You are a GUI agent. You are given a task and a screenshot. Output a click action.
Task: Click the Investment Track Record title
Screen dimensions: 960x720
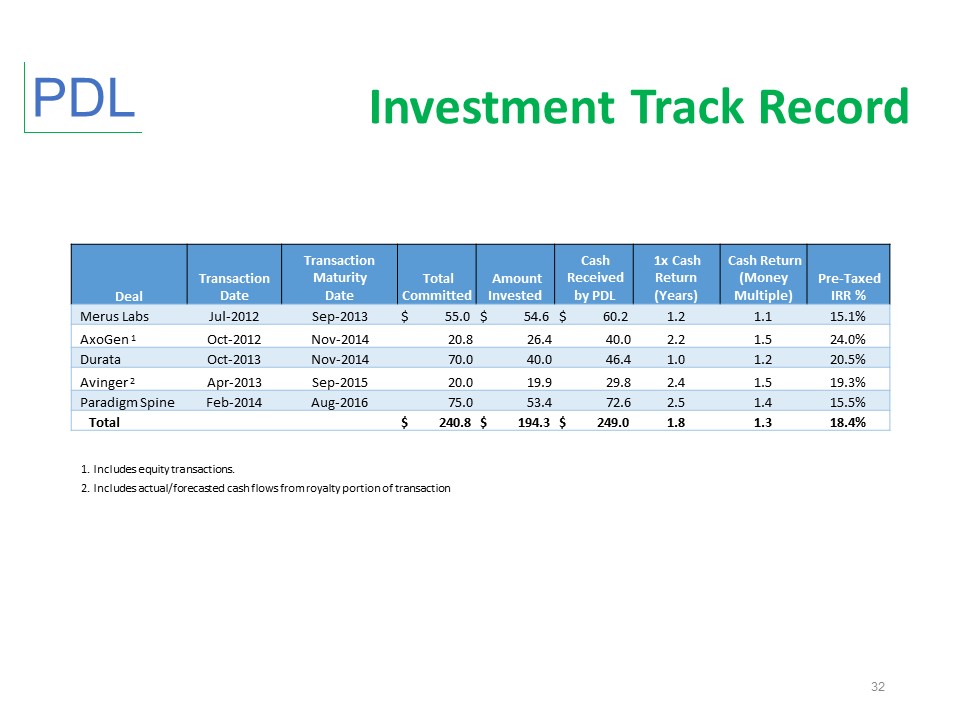click(638, 107)
